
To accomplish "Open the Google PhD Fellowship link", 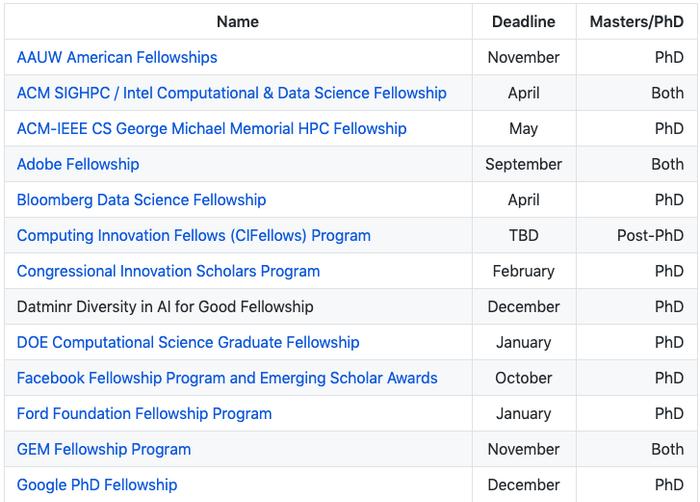I will tap(97, 485).
